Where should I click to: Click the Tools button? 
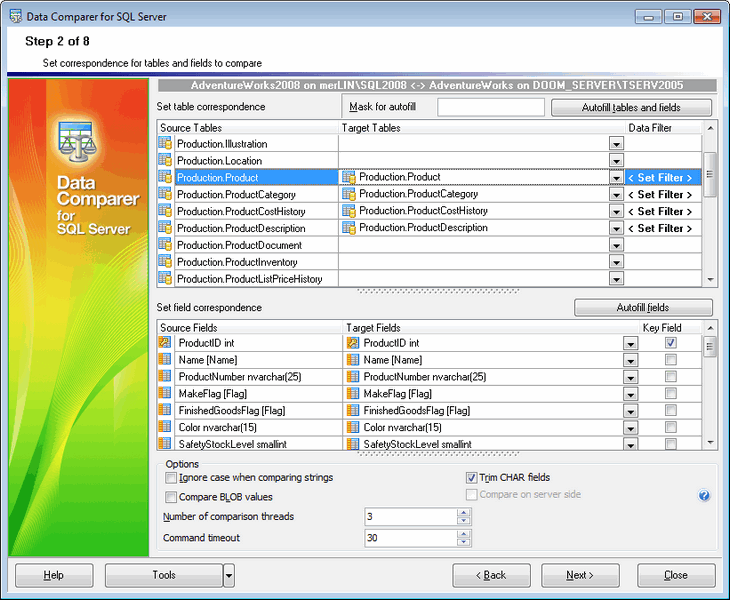(164, 575)
